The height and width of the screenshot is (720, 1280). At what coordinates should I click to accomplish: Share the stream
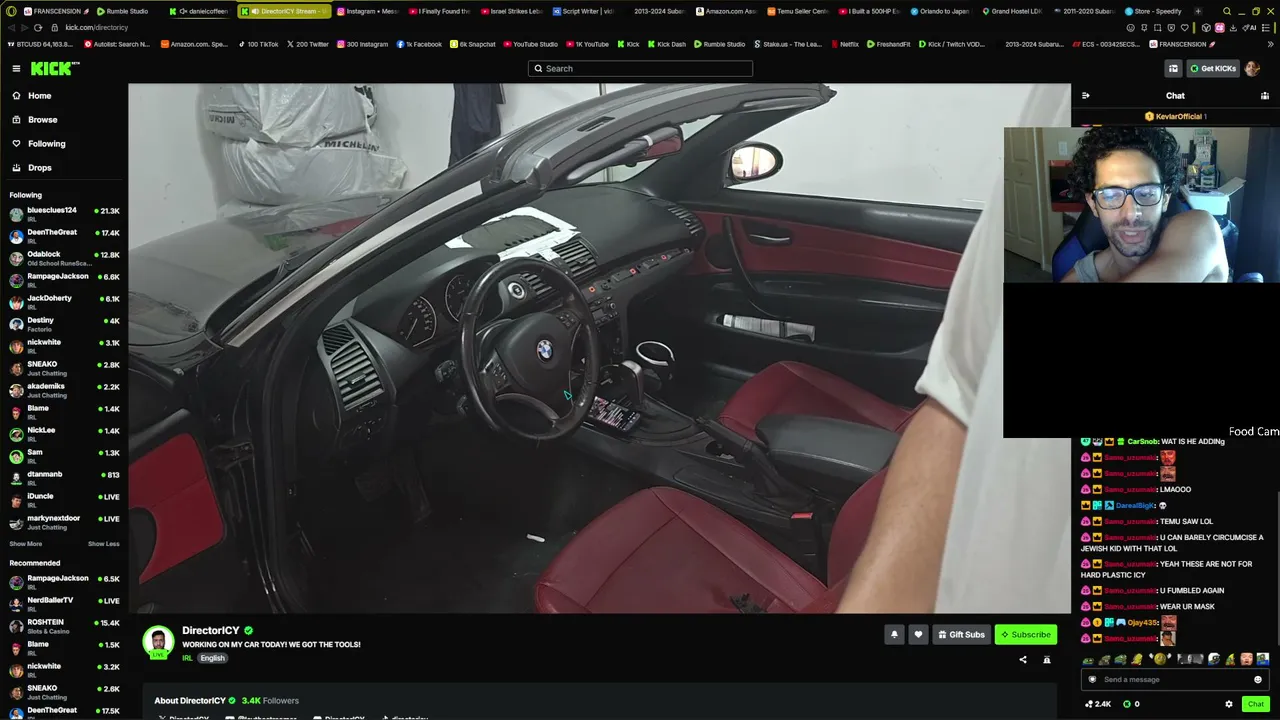tap(1022, 660)
